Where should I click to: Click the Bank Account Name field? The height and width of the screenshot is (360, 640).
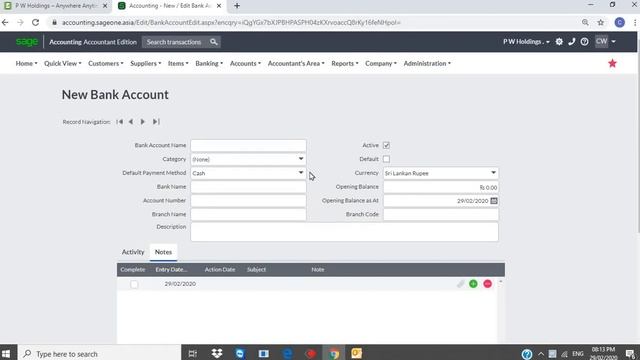[x=248, y=145]
